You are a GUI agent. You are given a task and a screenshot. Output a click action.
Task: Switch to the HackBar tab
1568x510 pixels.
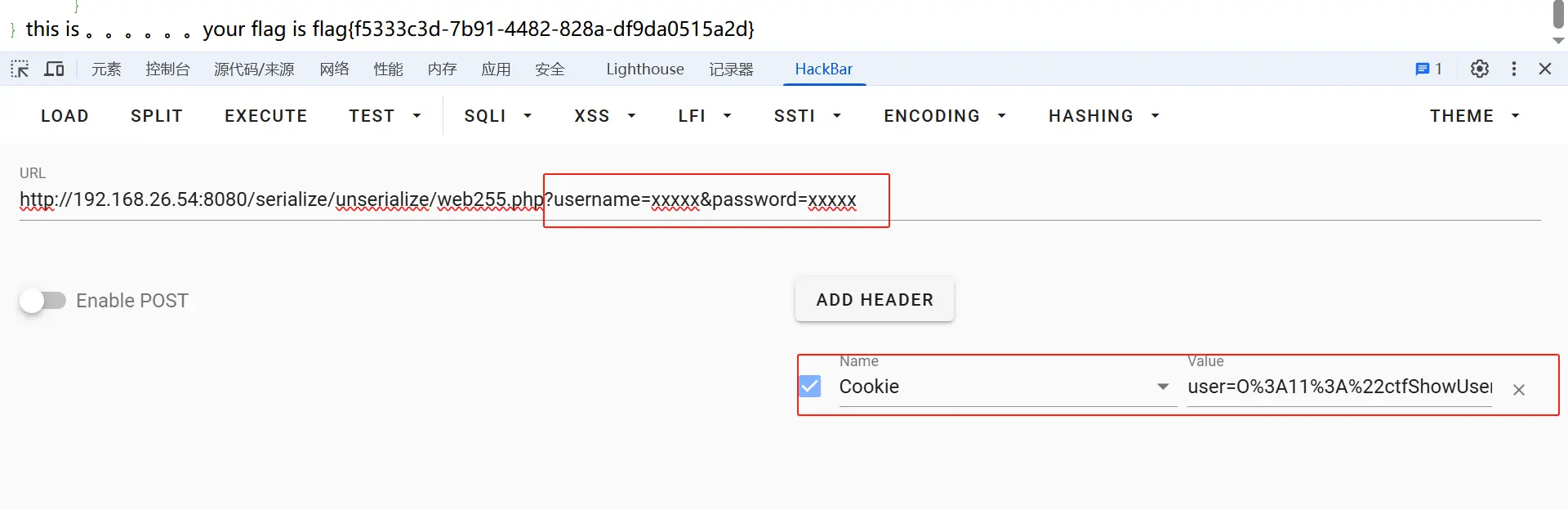pos(823,69)
